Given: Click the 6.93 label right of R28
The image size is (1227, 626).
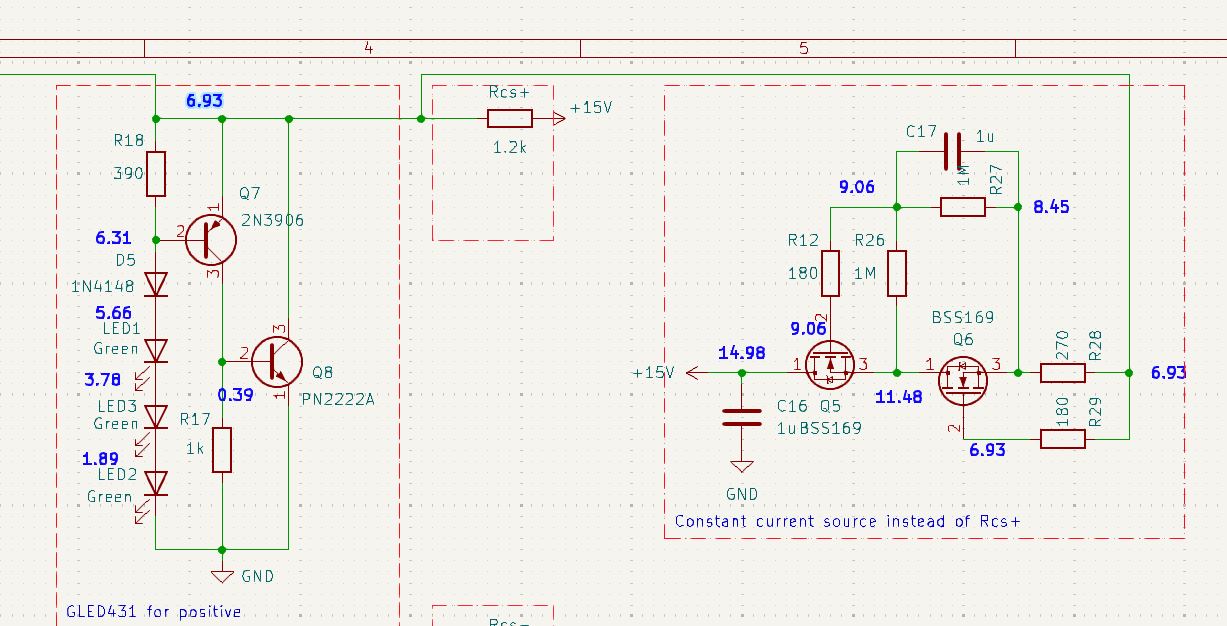Looking at the screenshot, I should (1168, 373).
